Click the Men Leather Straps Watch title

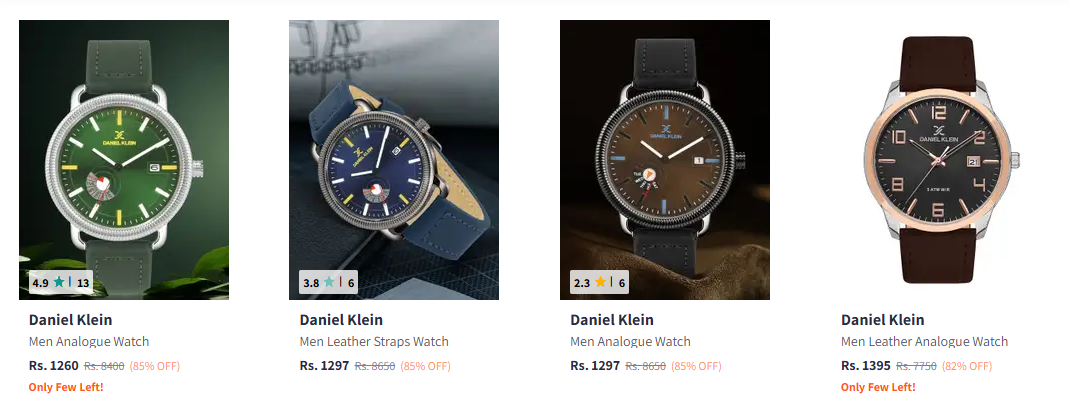point(374,342)
